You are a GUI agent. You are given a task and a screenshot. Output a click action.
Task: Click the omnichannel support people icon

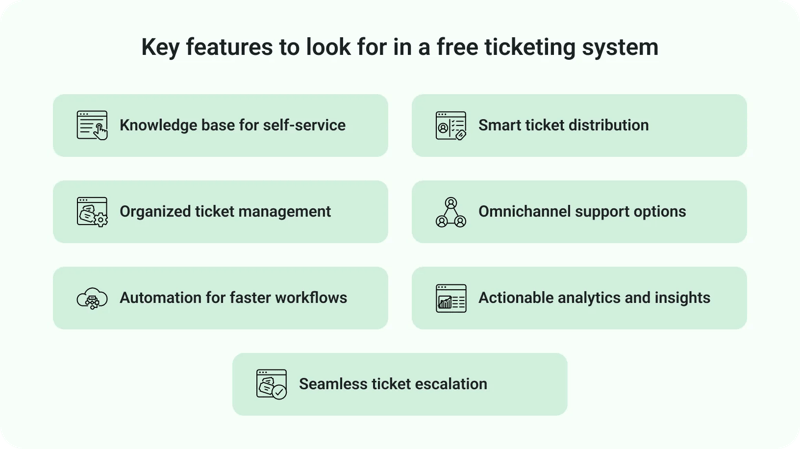click(x=451, y=212)
